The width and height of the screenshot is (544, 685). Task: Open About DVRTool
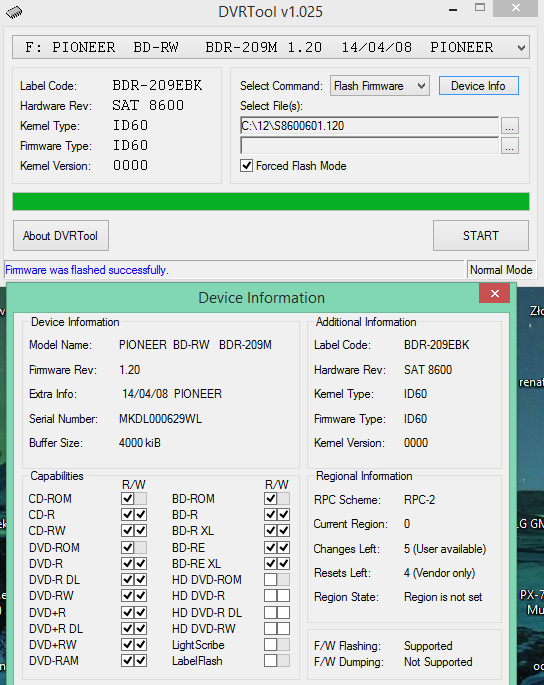[x=61, y=235]
